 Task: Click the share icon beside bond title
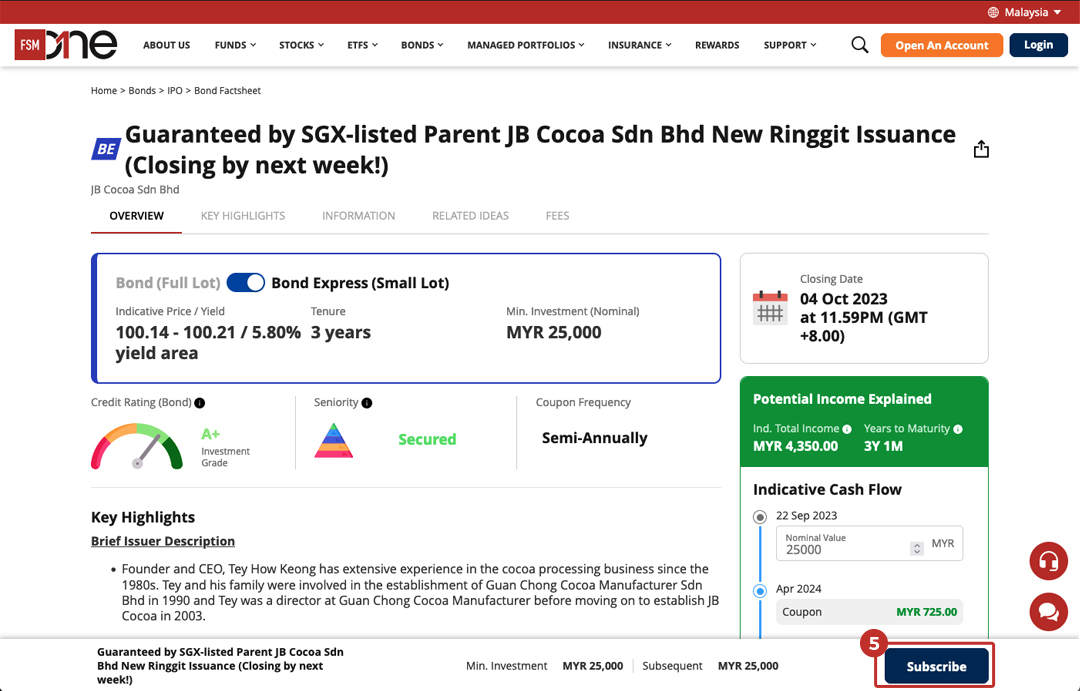pyautogui.click(x=981, y=149)
